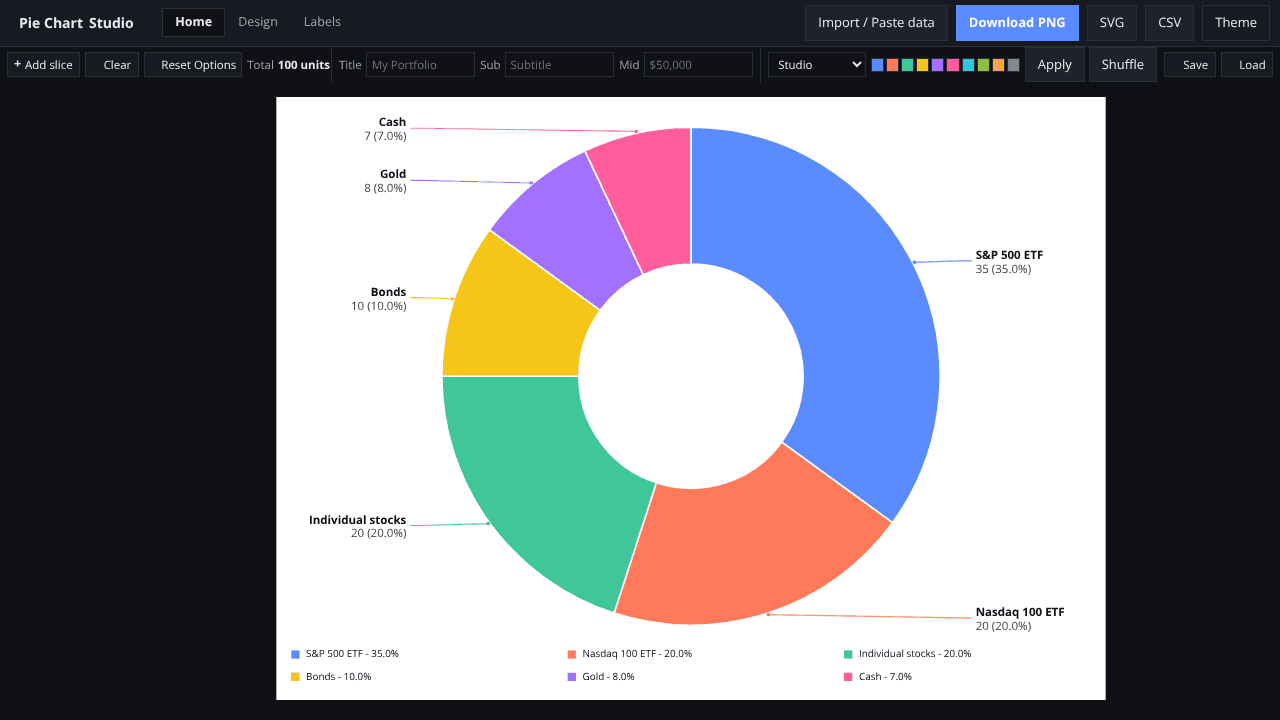Click legend entry 'Gold - 8.0%'

601,677
